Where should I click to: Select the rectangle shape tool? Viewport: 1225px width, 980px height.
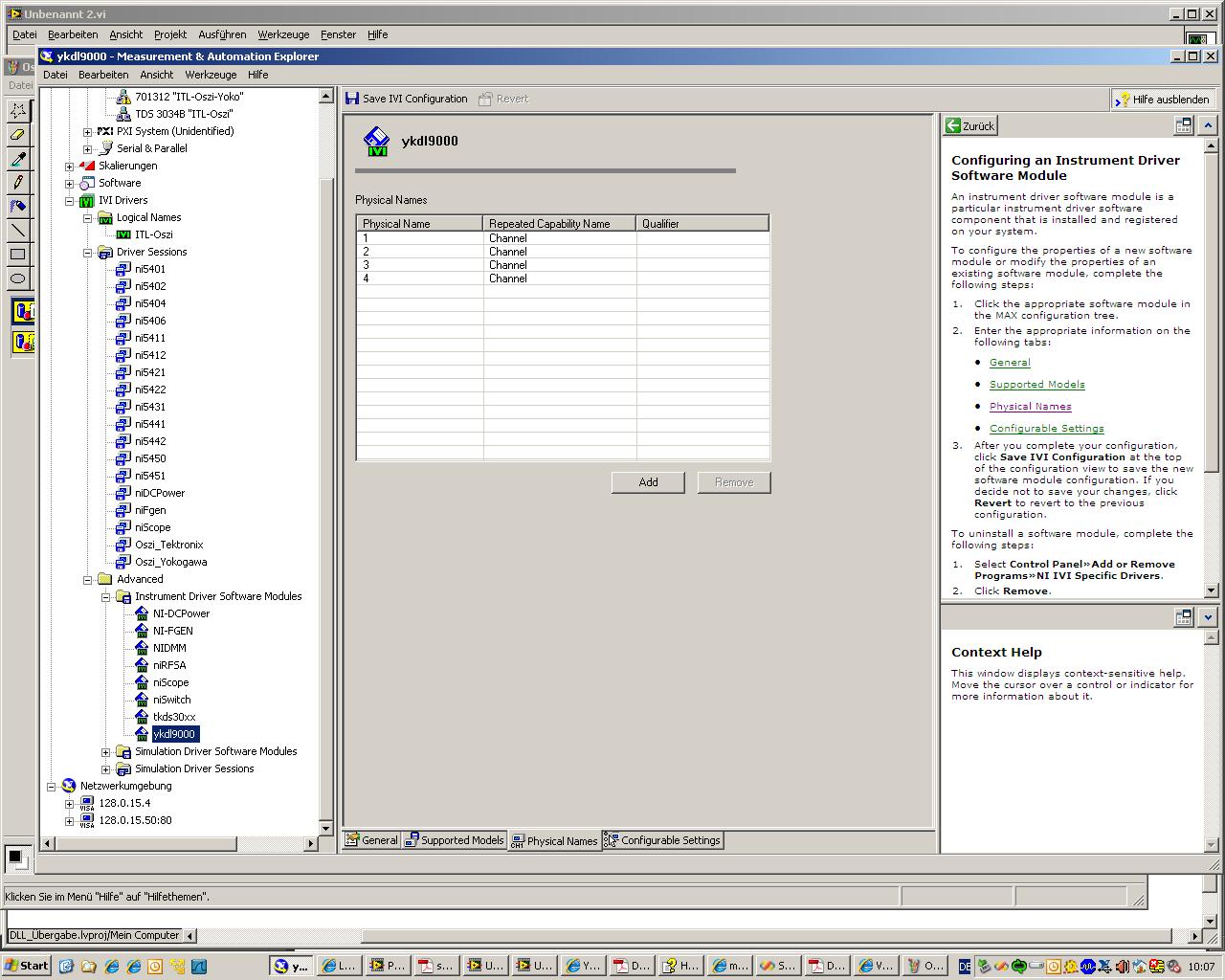17,255
